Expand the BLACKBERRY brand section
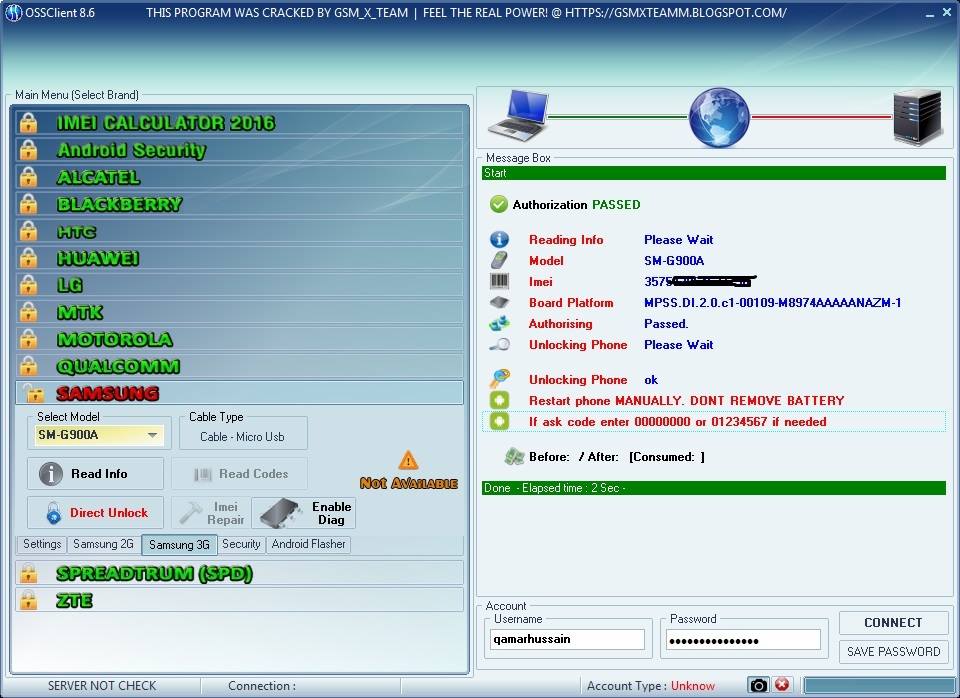Image resolution: width=960 pixels, height=698 pixels. tap(239, 204)
